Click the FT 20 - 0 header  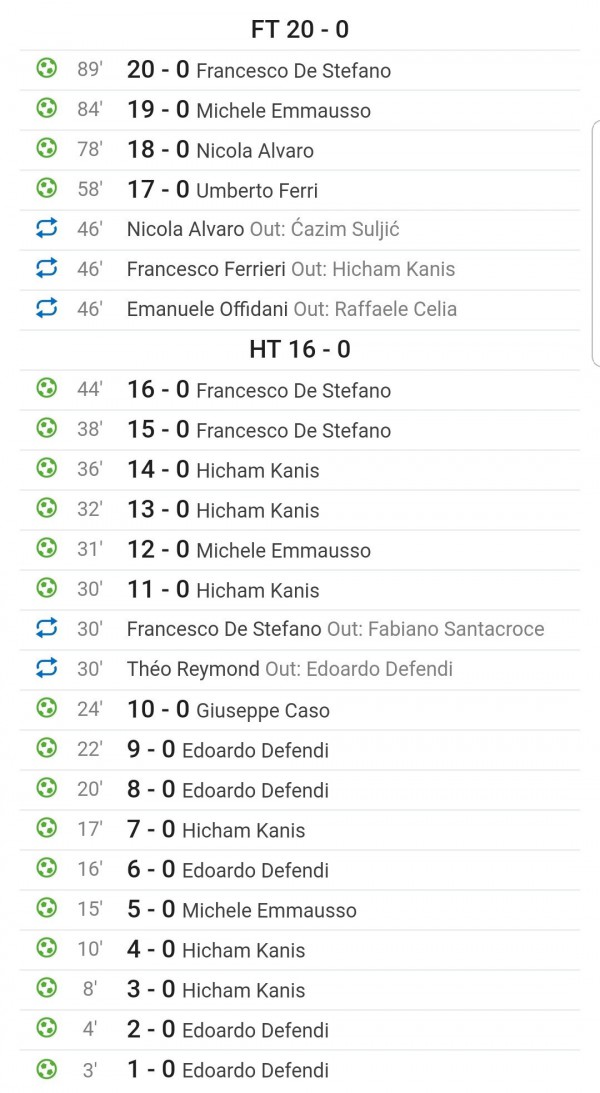(299, 30)
